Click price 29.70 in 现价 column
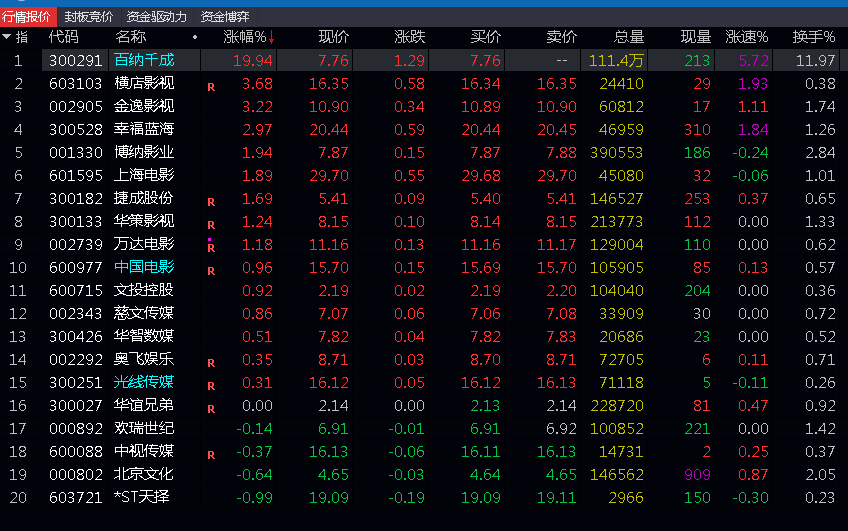 329,176
